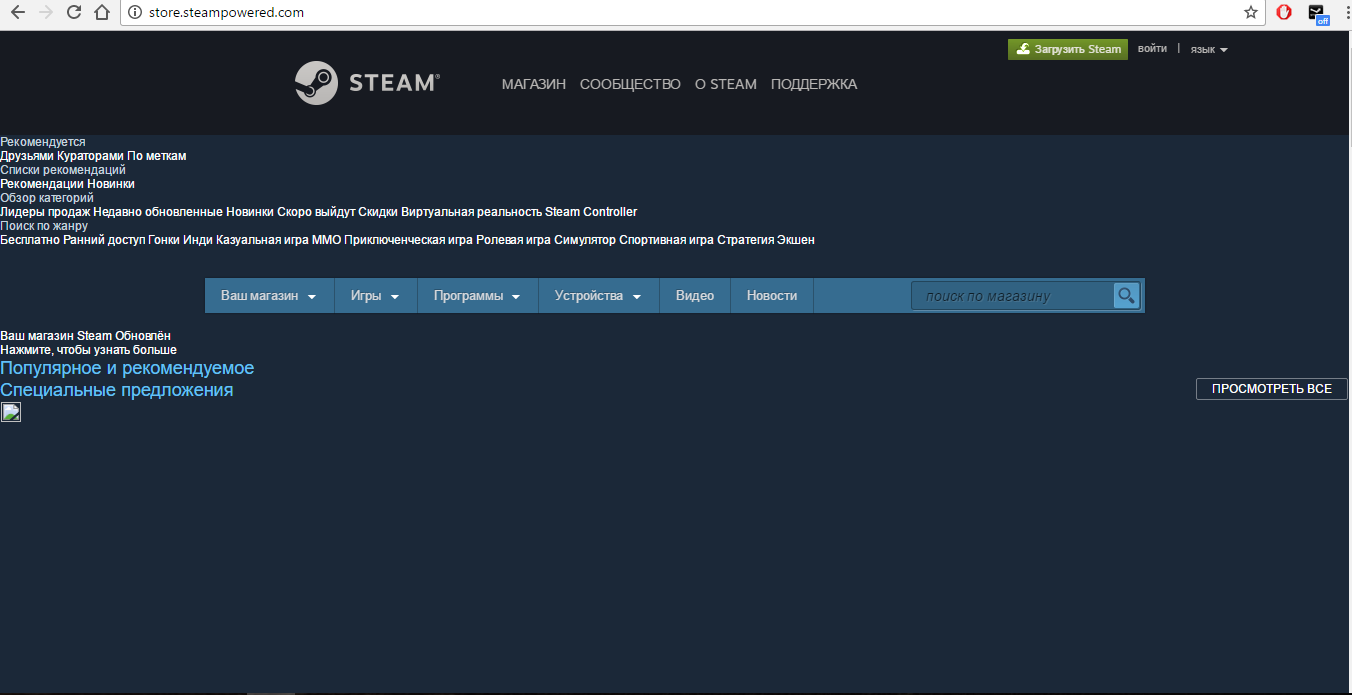The image size is (1352, 695).
Task: Open the язык language dropdown
Action: coord(1209,49)
